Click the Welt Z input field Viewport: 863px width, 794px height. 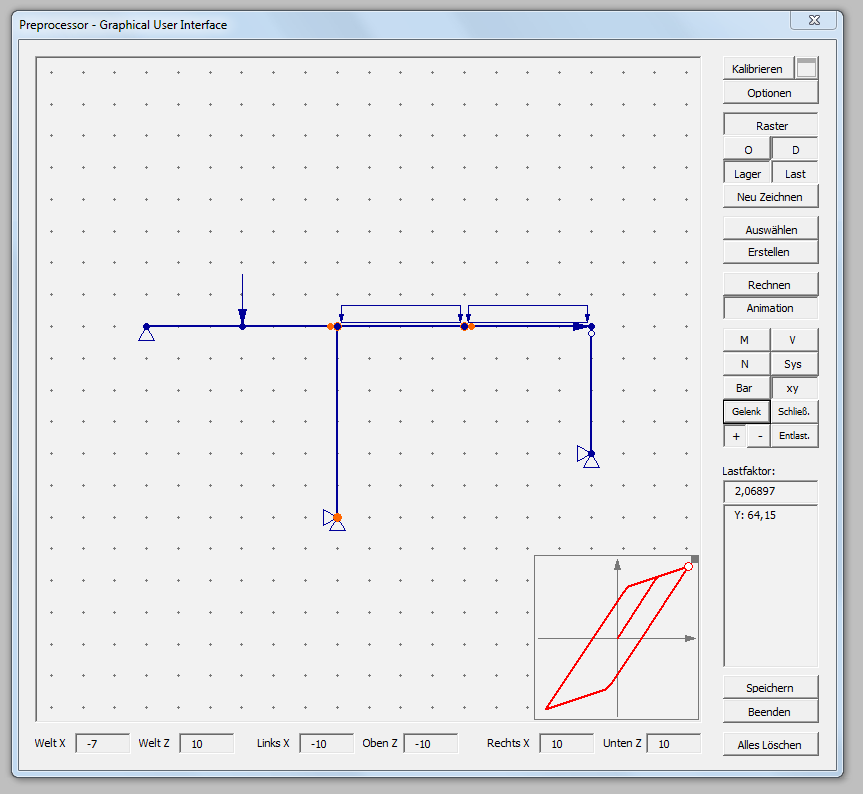pyautogui.click(x=206, y=743)
